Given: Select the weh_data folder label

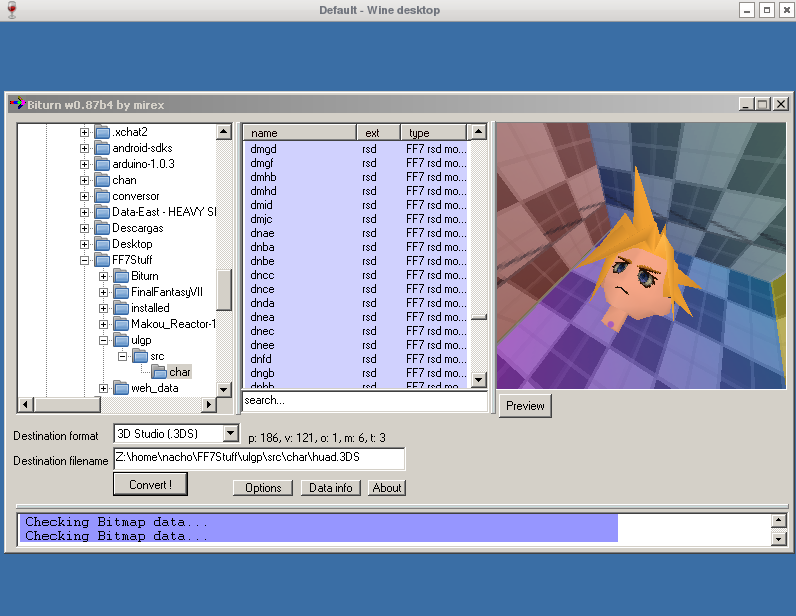Looking at the screenshot, I should coord(155,388).
